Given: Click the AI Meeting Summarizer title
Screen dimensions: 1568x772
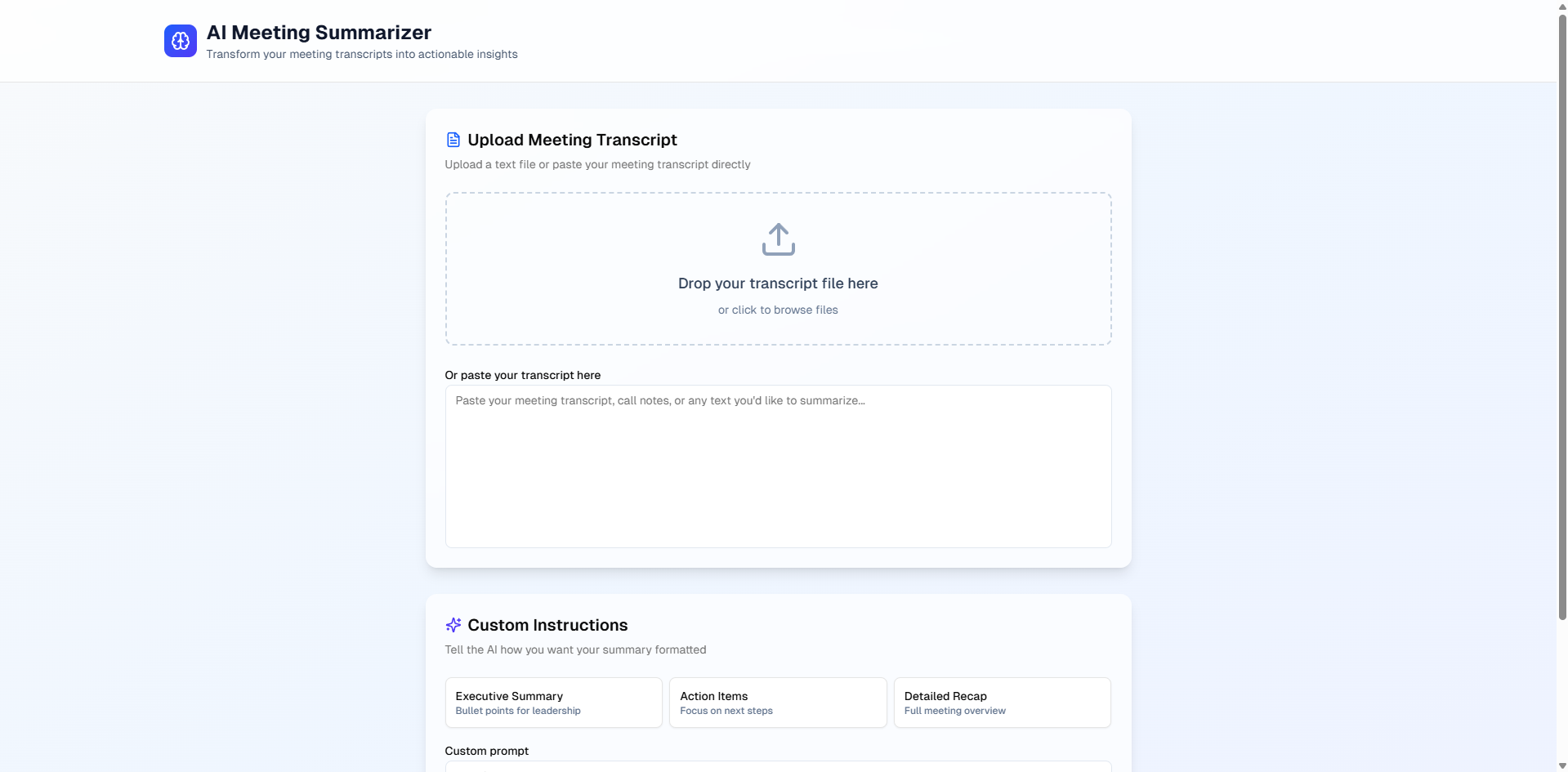Looking at the screenshot, I should tap(318, 32).
